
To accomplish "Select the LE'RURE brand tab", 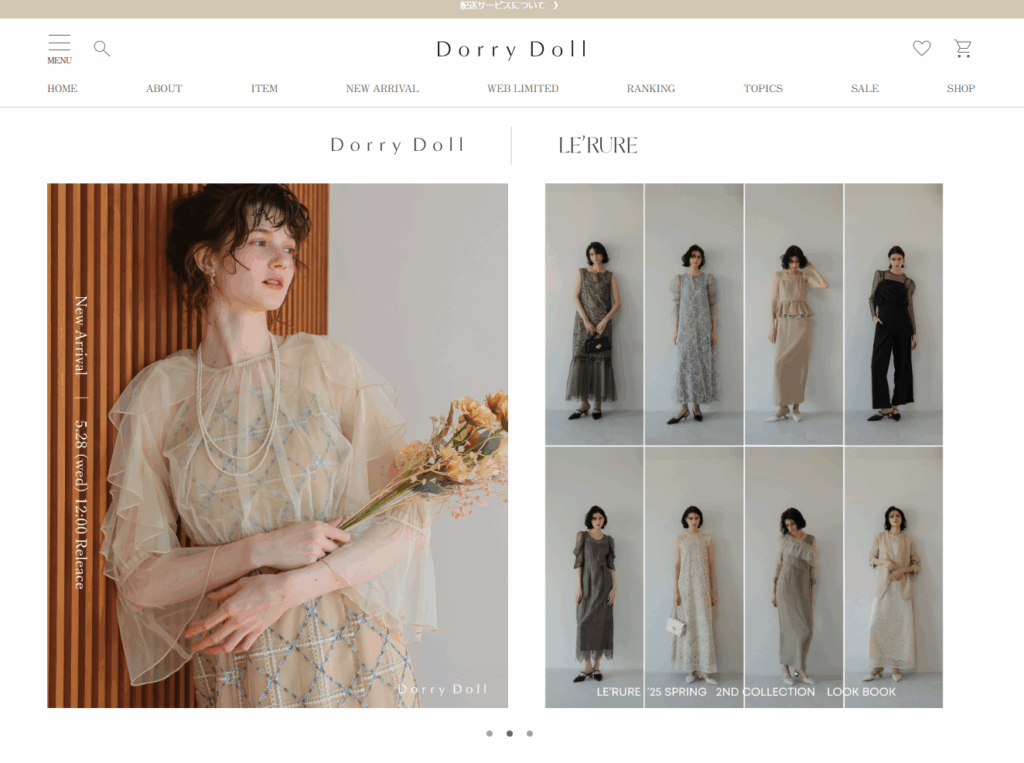I will point(598,145).
